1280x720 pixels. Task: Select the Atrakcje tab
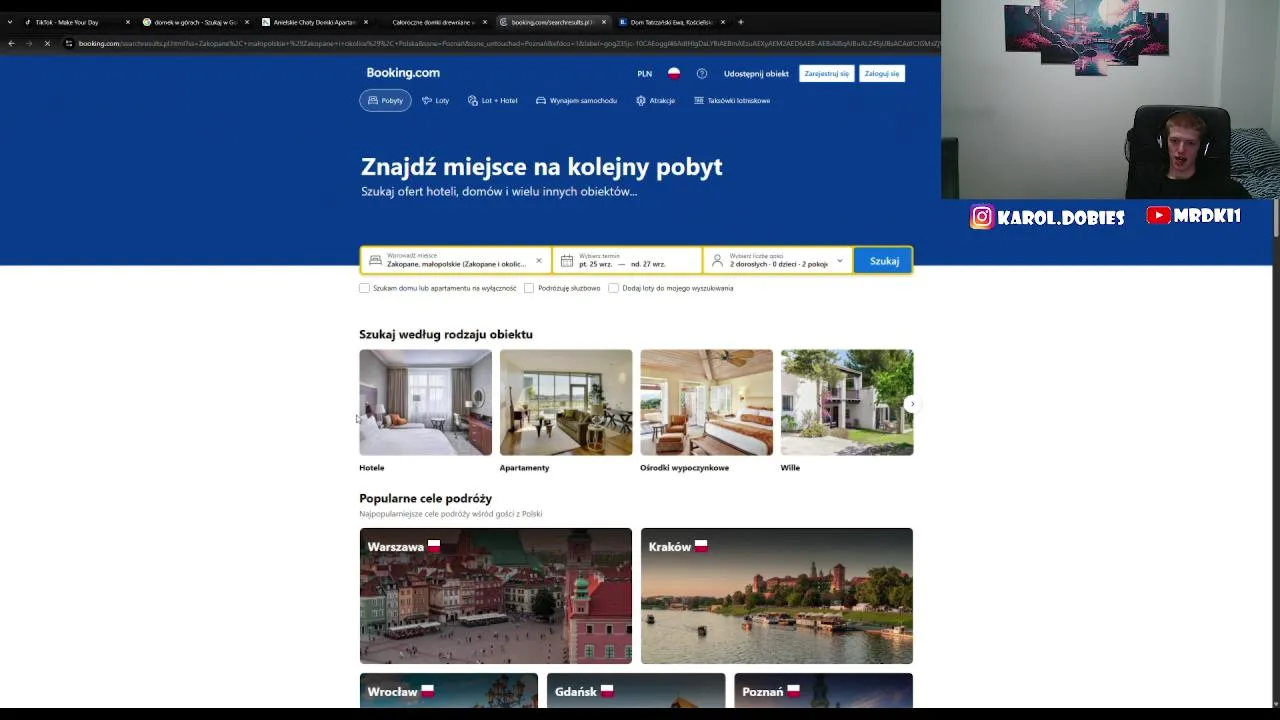pyautogui.click(x=655, y=101)
